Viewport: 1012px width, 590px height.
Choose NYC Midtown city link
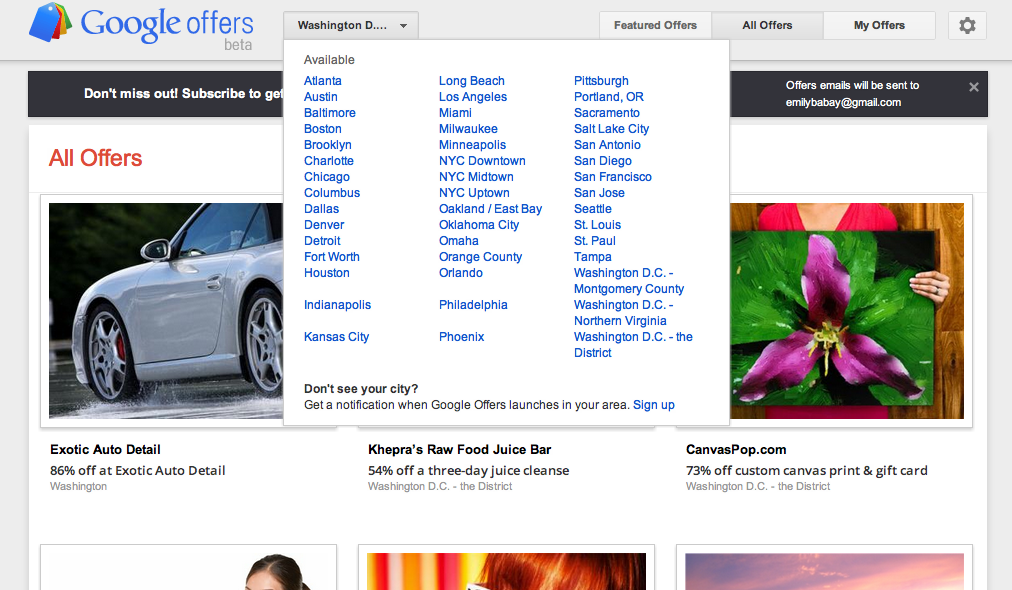[476, 177]
